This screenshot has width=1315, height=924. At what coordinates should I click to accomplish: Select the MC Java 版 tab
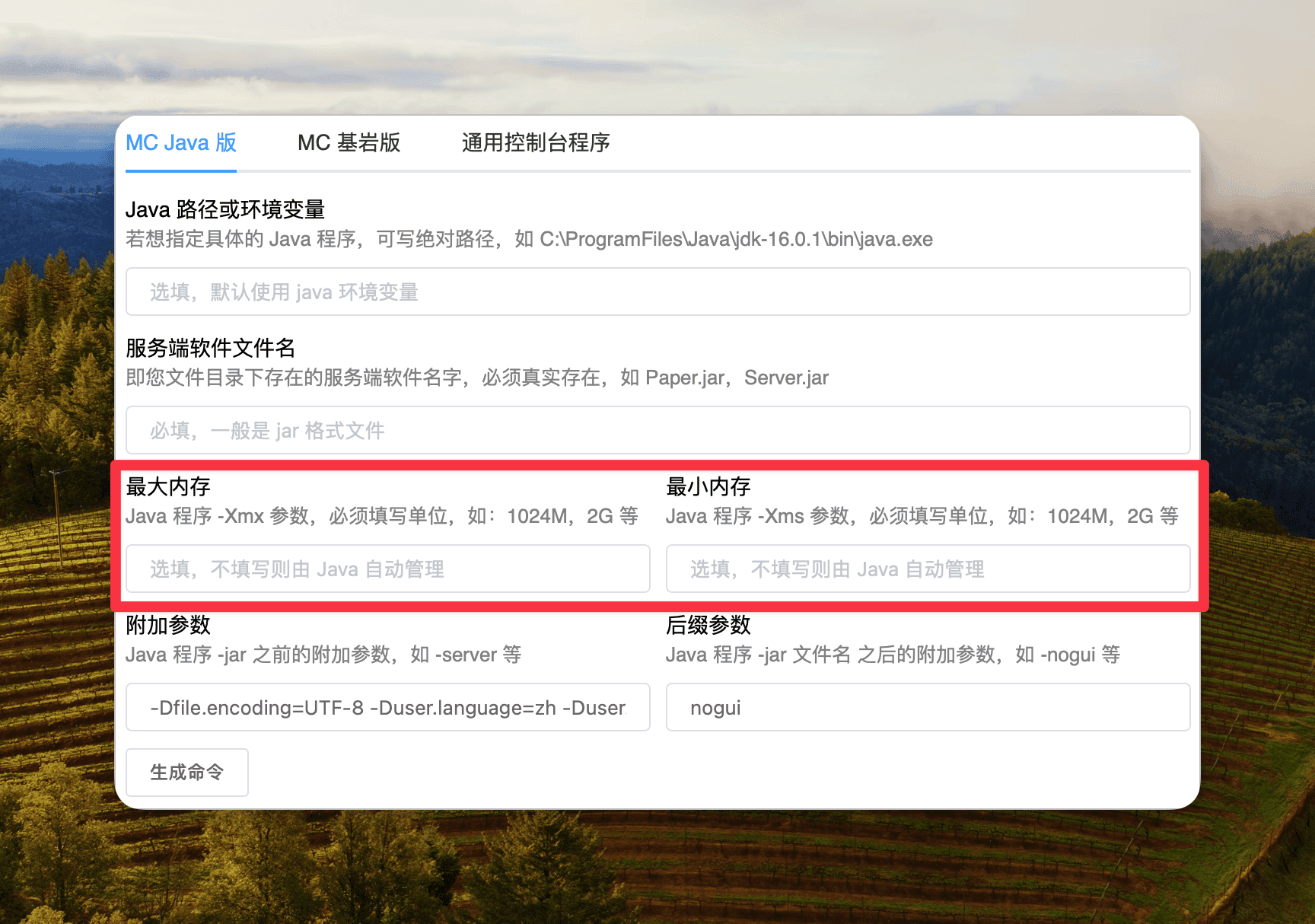(181, 143)
